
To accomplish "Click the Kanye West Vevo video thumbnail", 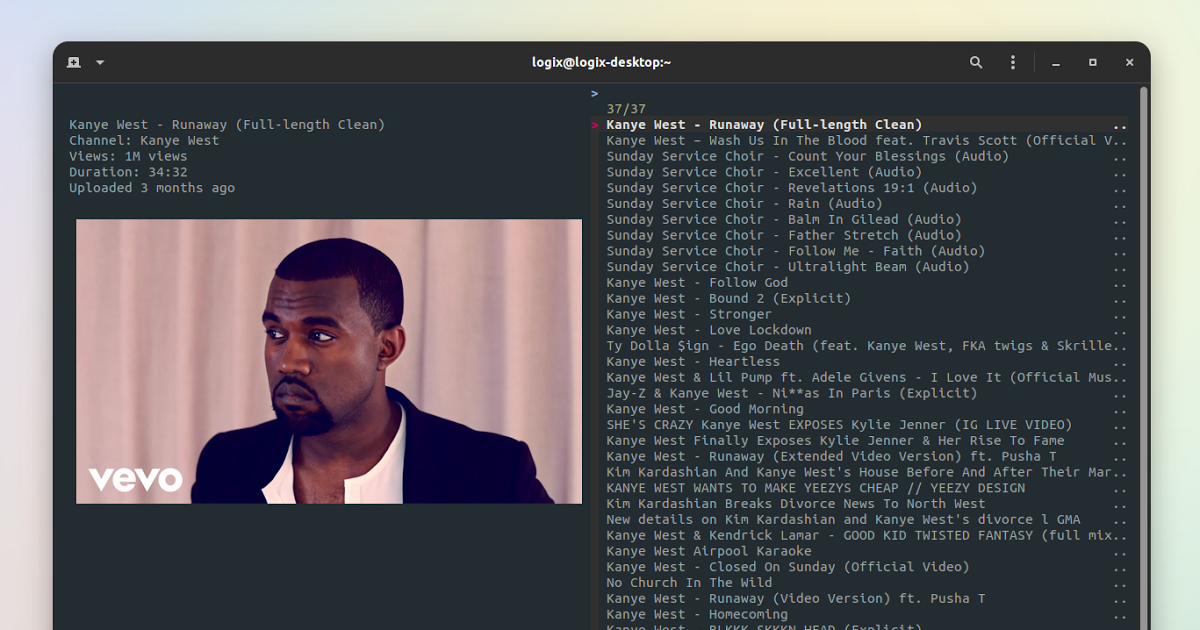I will click(x=329, y=361).
